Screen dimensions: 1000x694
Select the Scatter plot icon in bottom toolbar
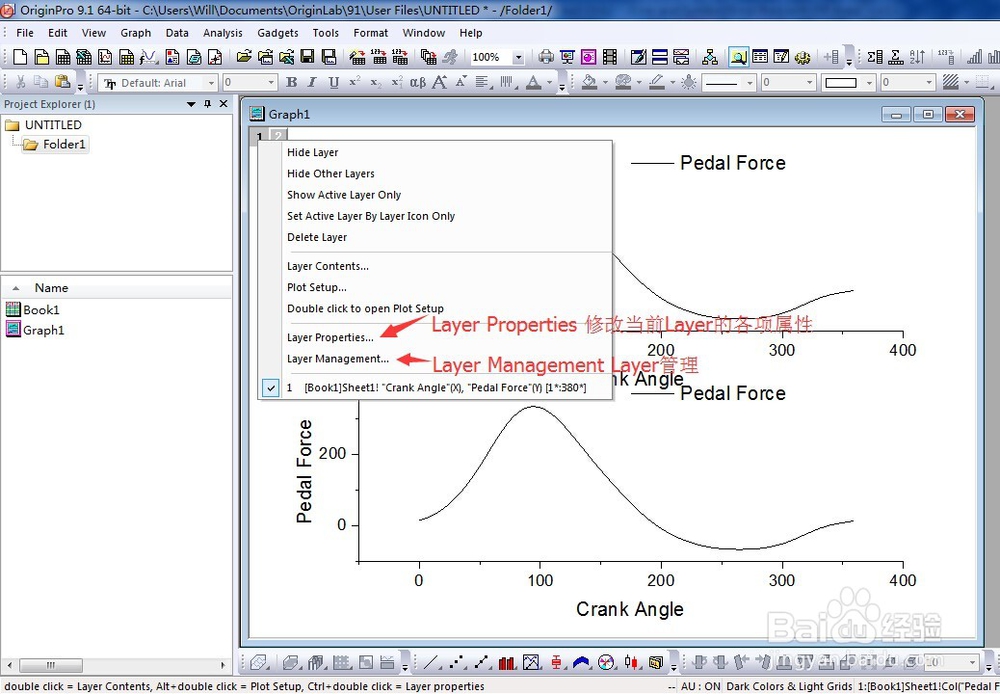pos(457,663)
